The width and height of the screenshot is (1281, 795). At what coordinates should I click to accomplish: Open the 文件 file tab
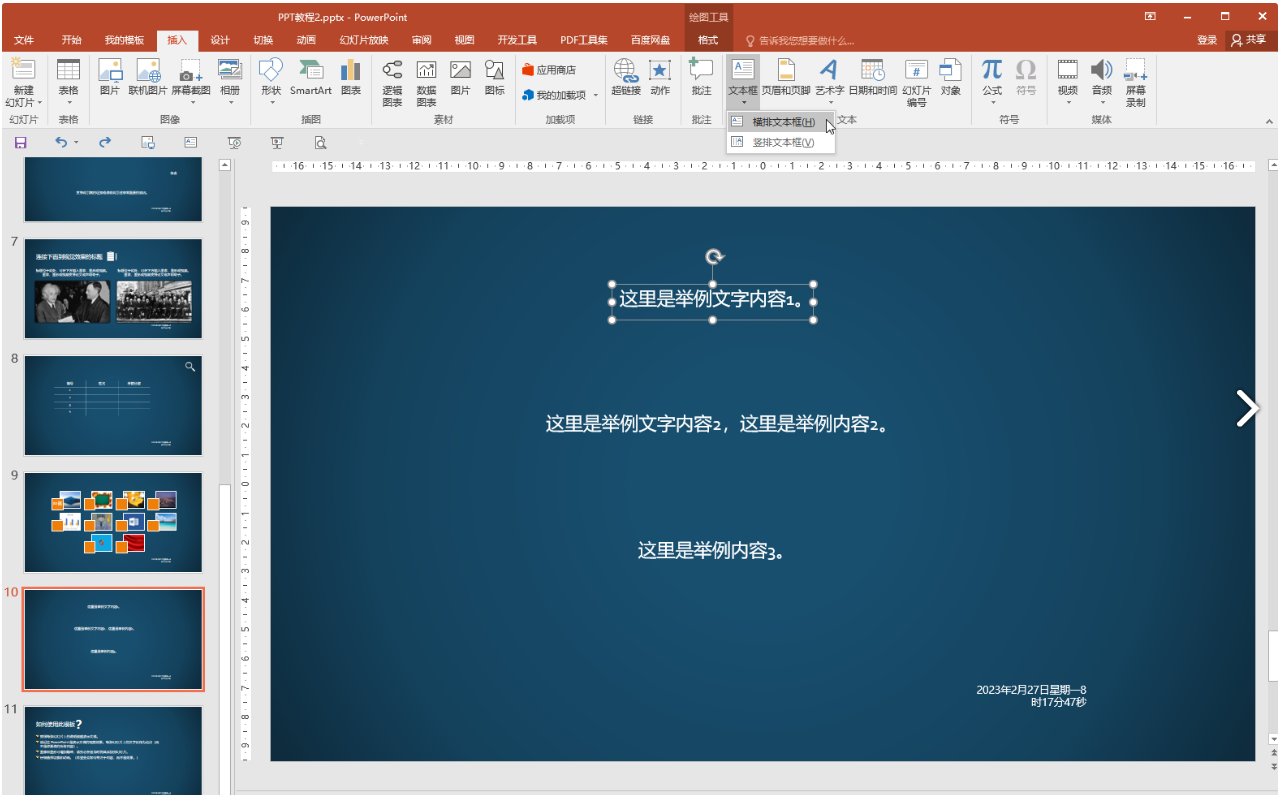[x=24, y=40]
